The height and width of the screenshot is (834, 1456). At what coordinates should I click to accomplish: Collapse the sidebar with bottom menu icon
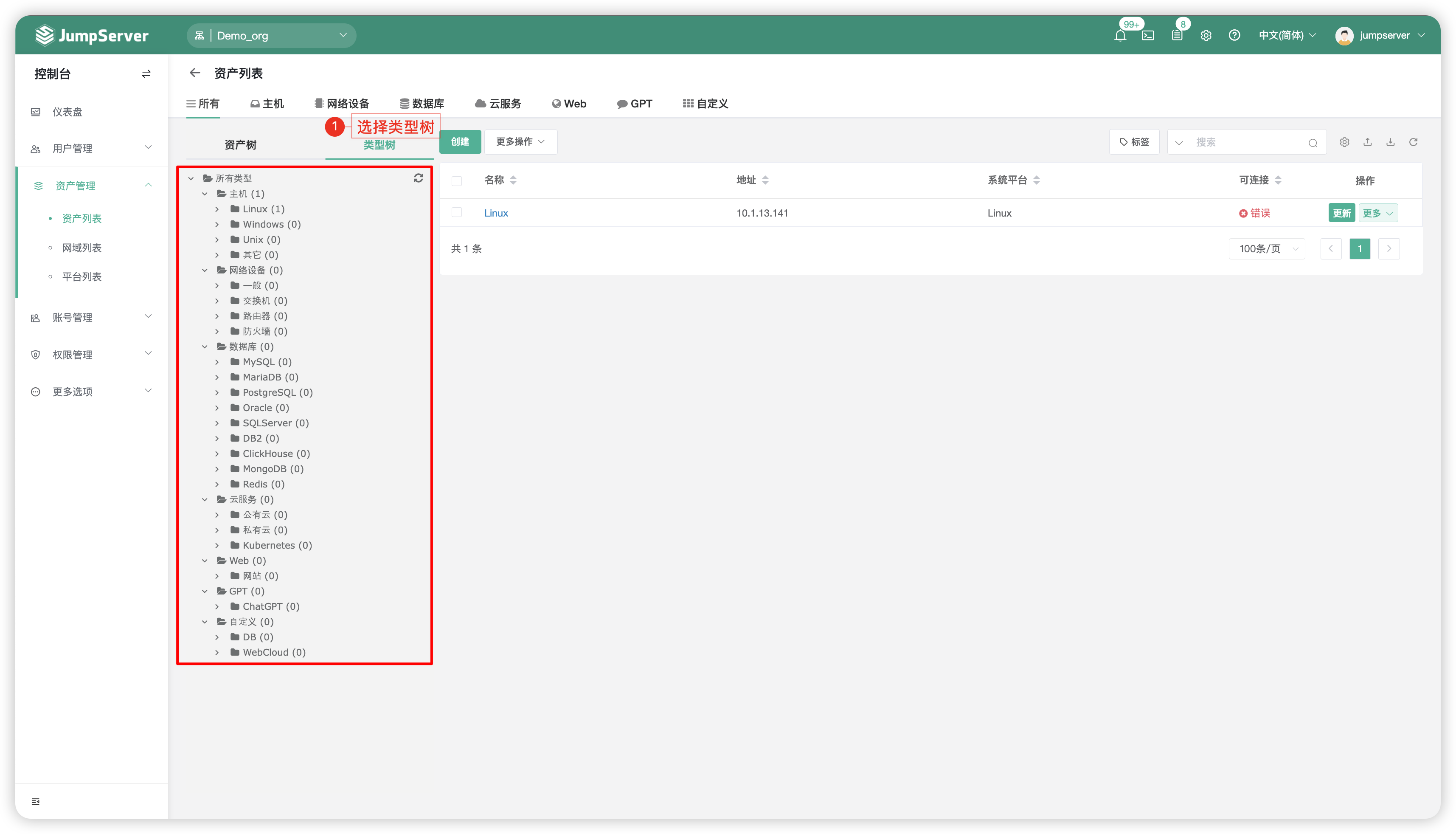[36, 801]
